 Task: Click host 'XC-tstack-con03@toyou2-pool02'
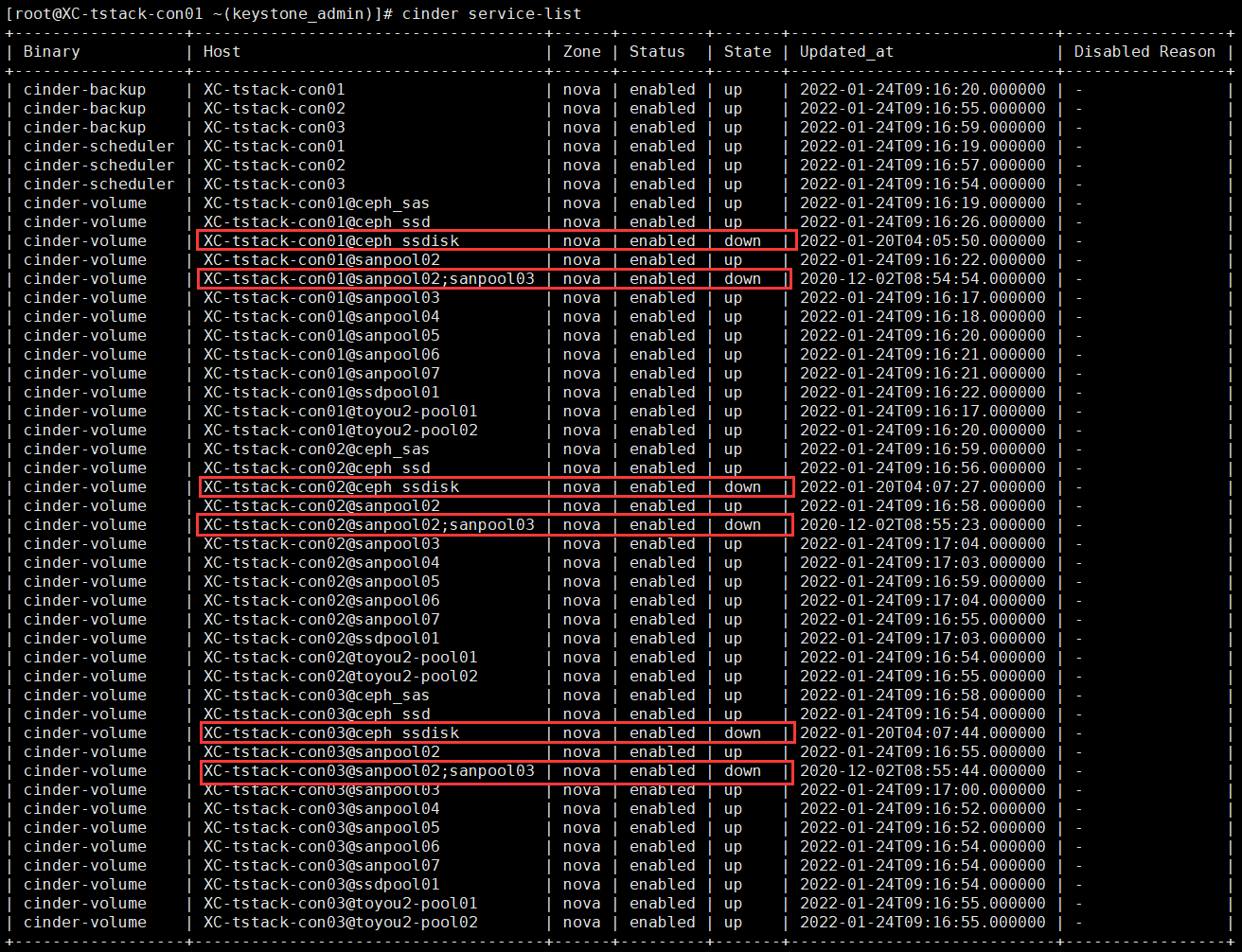click(x=340, y=923)
